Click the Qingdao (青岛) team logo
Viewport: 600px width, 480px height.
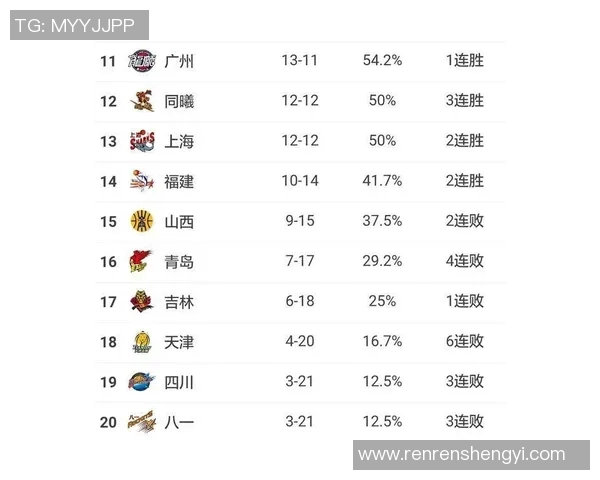tap(142, 262)
